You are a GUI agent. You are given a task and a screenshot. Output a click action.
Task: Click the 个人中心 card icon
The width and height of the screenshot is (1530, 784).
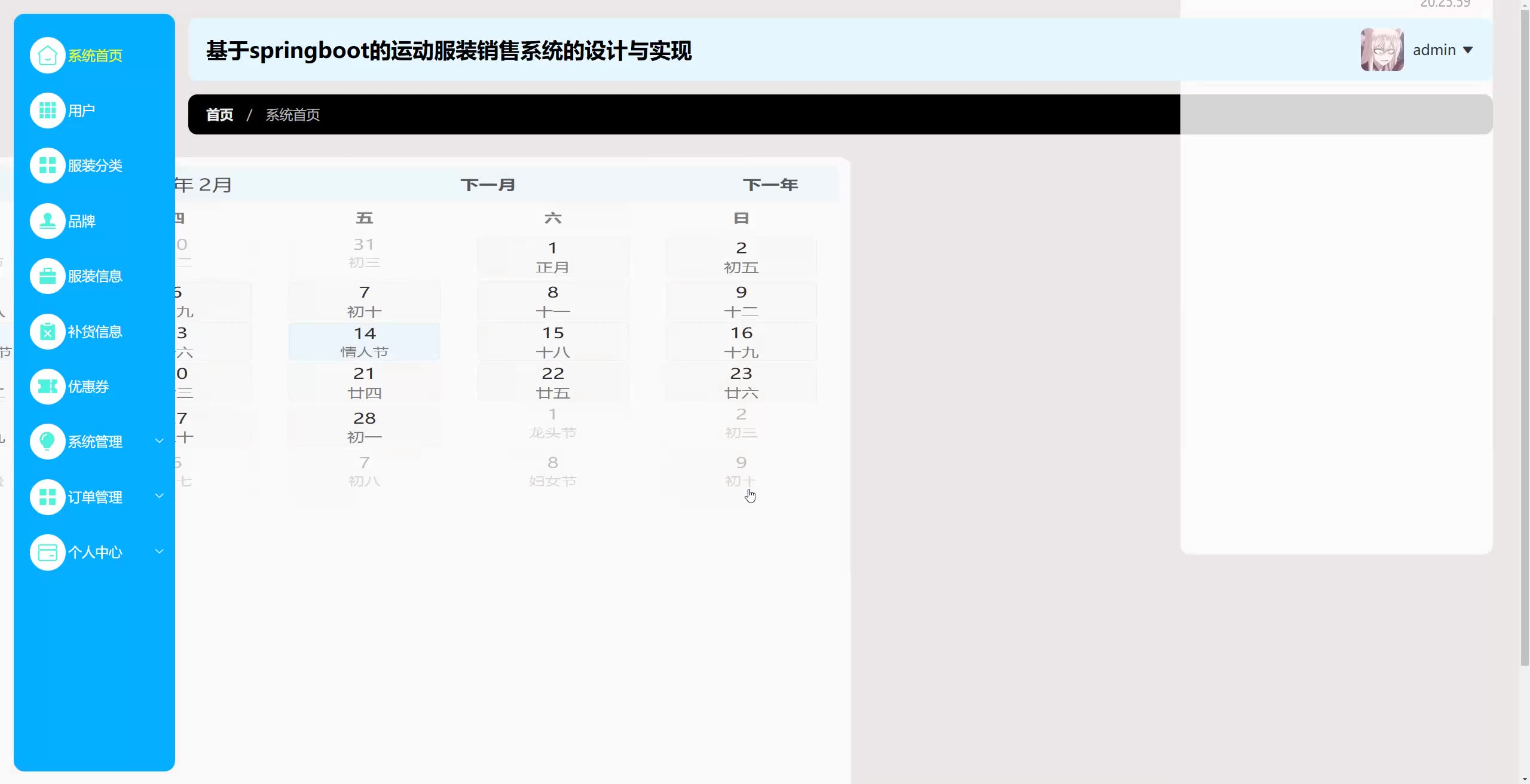47,552
